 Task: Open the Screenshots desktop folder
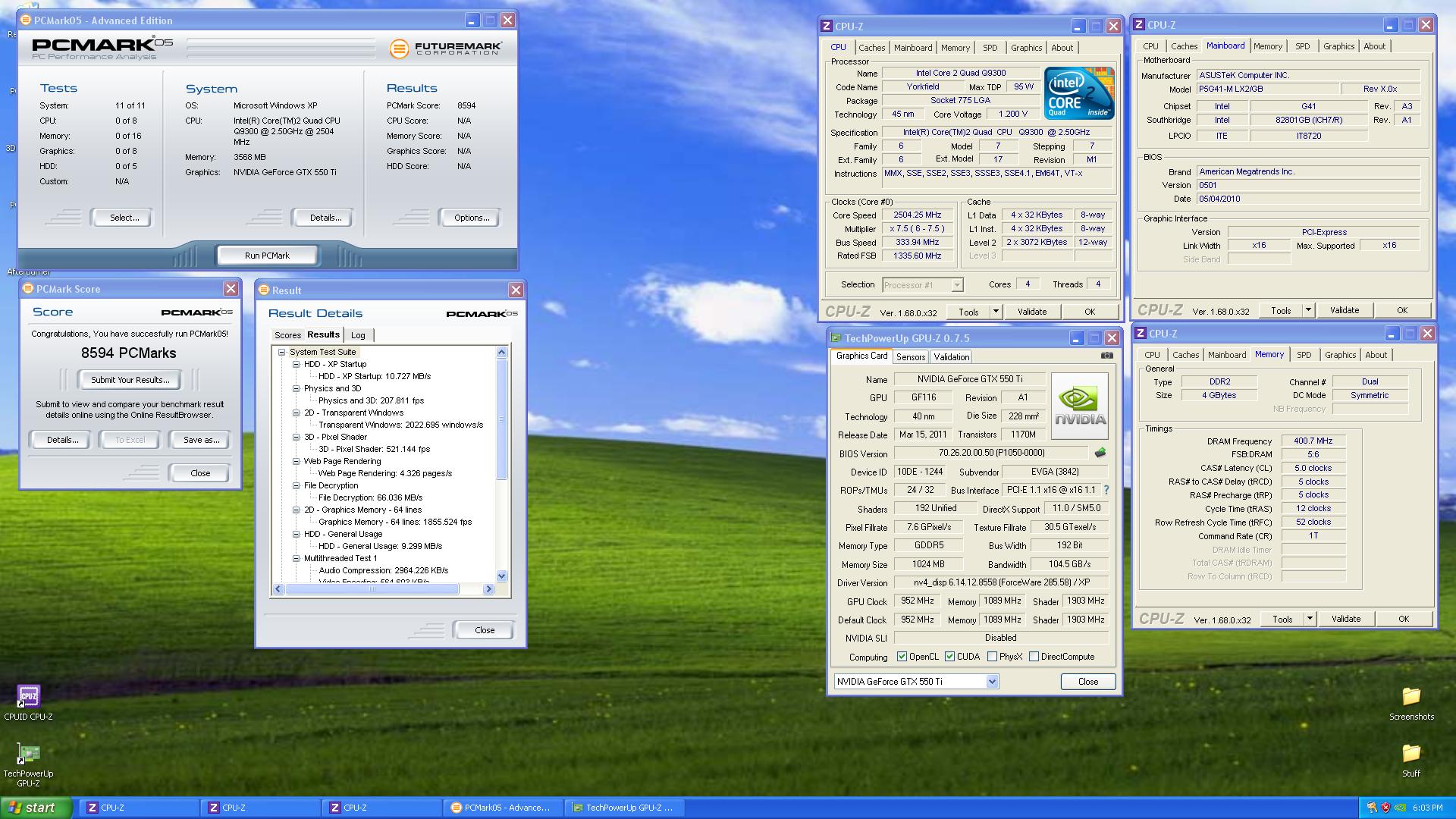1411,701
